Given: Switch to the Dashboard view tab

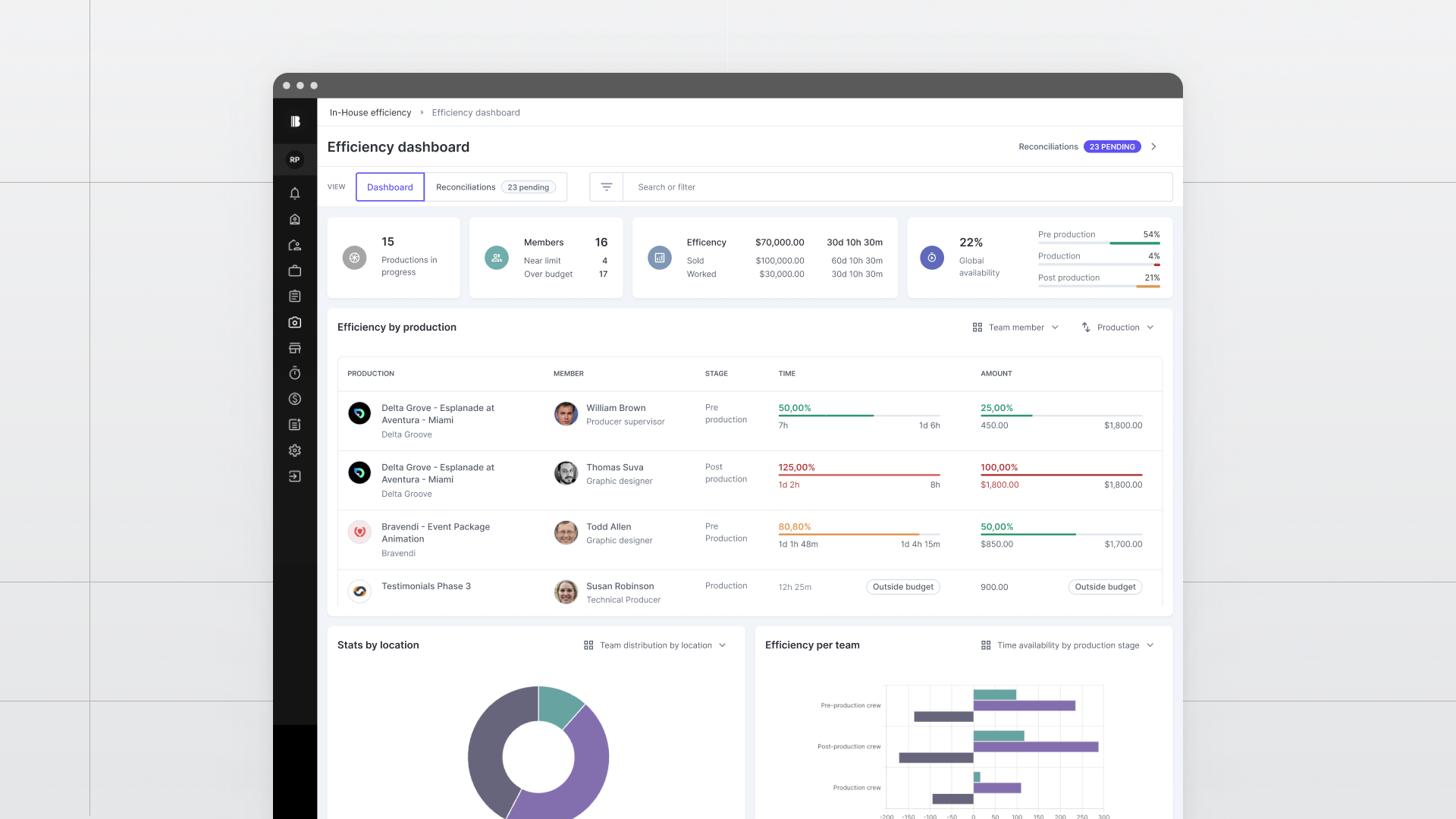Looking at the screenshot, I should click(x=390, y=187).
